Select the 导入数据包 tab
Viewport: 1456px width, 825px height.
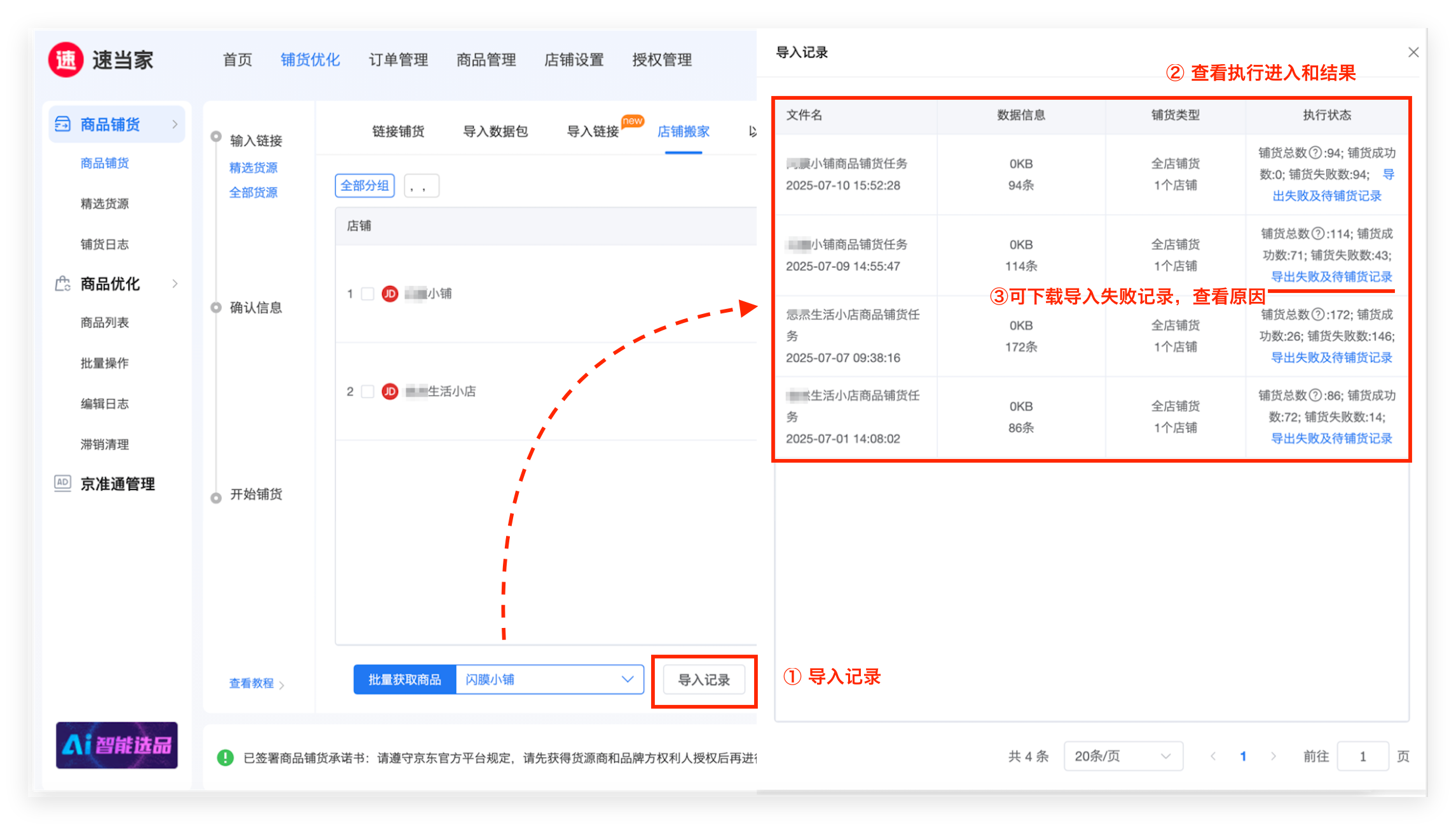495,132
